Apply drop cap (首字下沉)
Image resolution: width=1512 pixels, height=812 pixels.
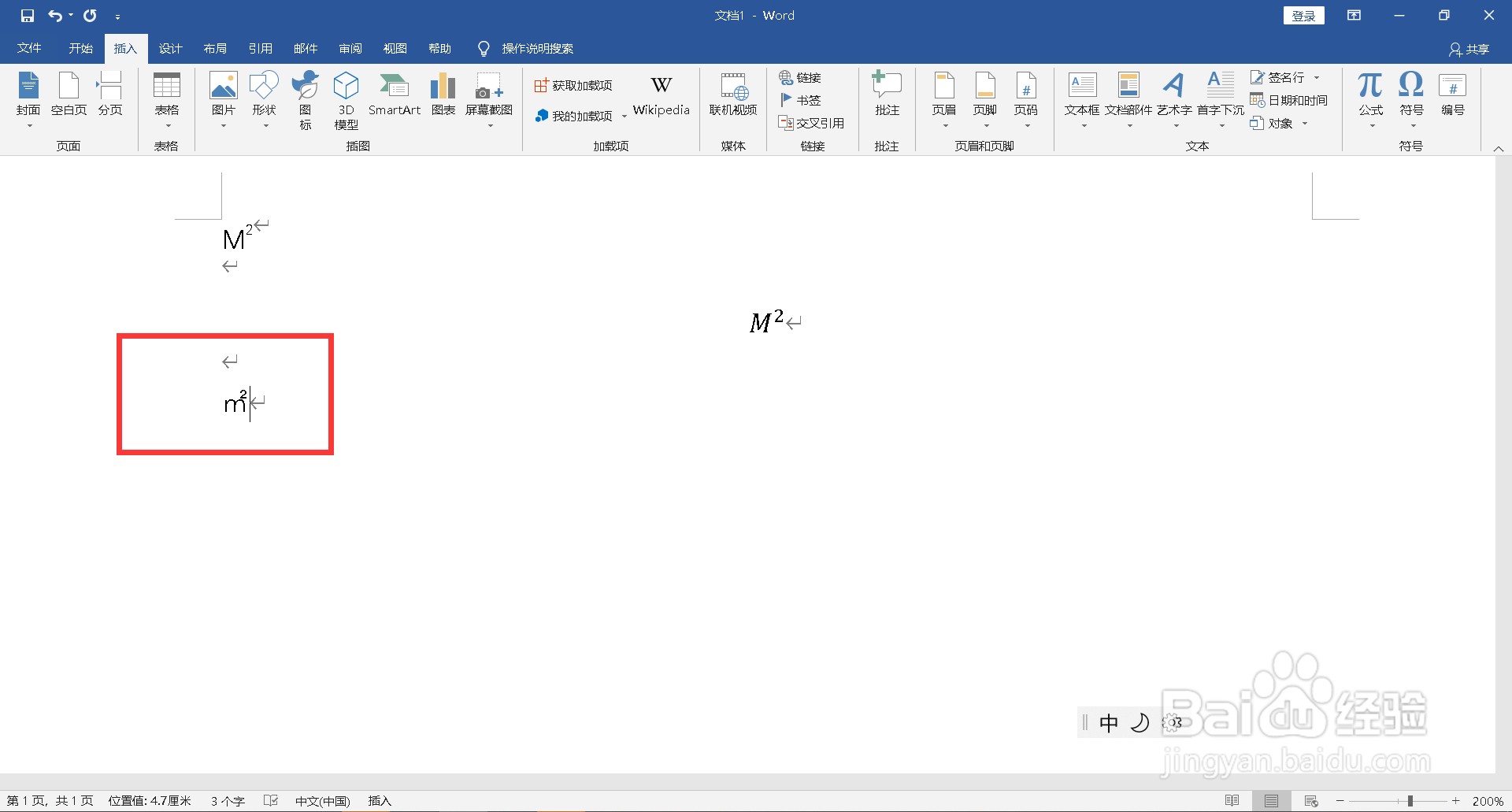(1221, 100)
